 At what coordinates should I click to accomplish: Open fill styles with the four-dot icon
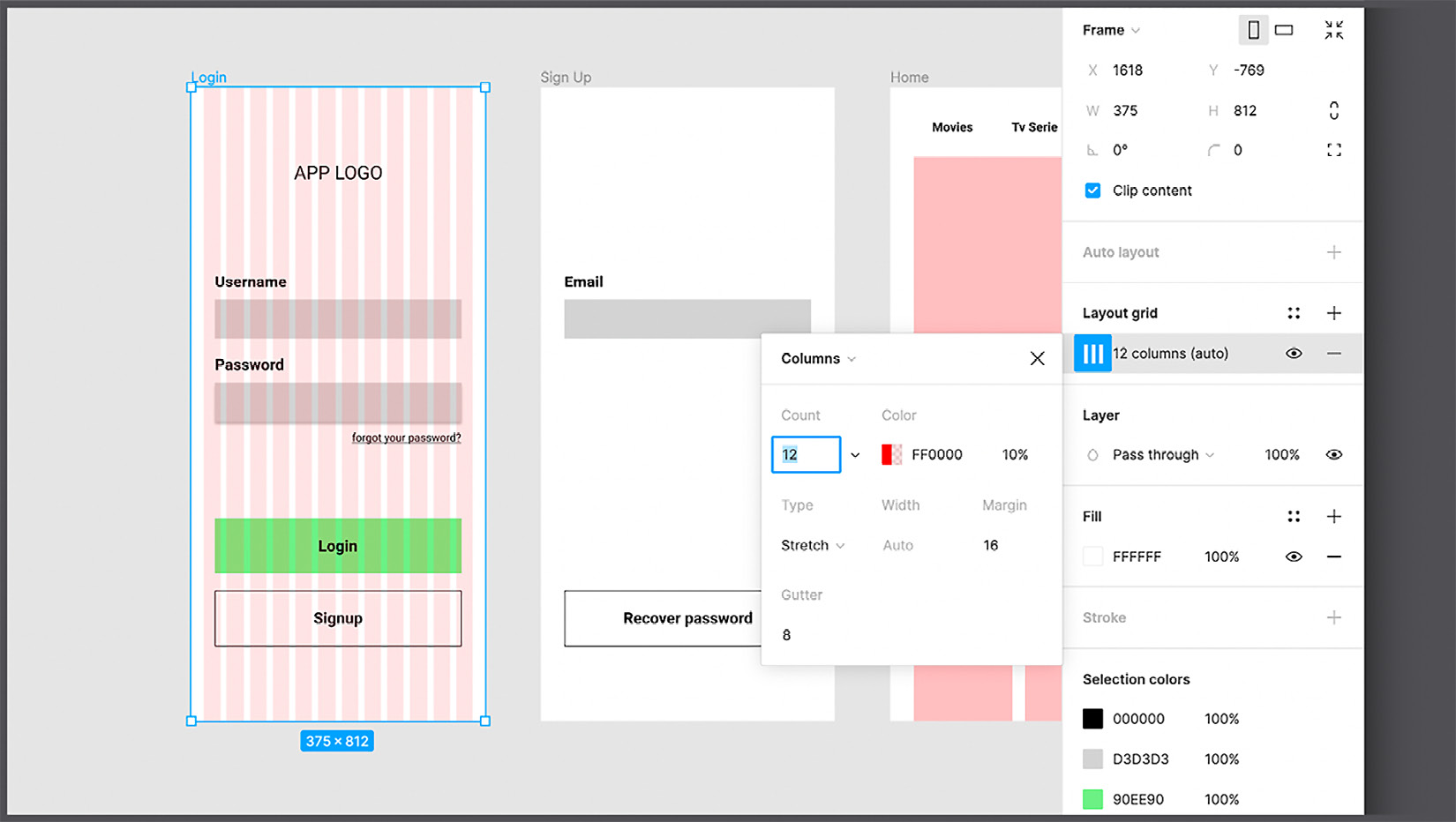tap(1294, 516)
